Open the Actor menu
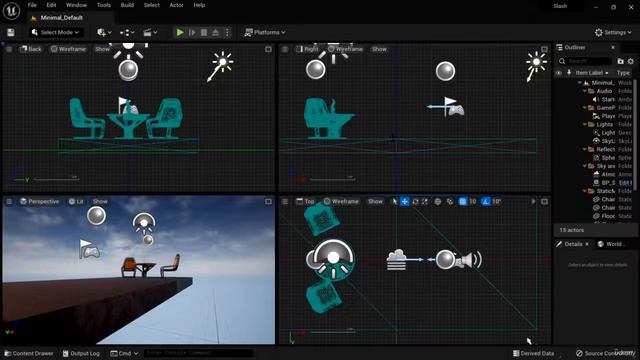 pos(176,5)
